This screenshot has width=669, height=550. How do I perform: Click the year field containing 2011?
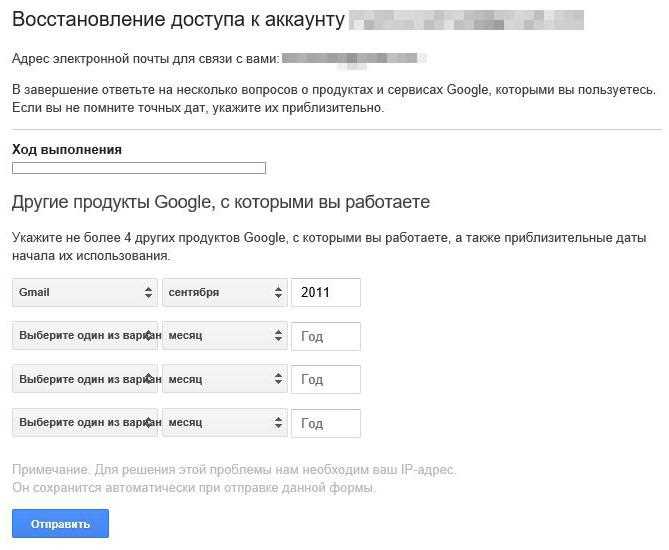(325, 293)
